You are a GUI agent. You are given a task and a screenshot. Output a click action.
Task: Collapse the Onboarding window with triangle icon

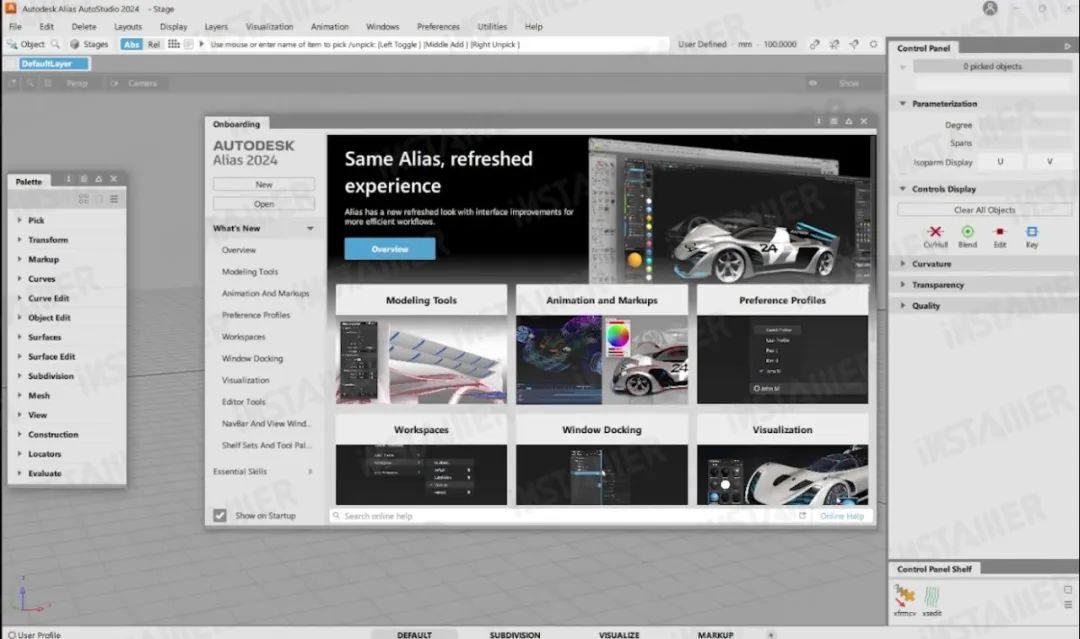[x=849, y=121]
